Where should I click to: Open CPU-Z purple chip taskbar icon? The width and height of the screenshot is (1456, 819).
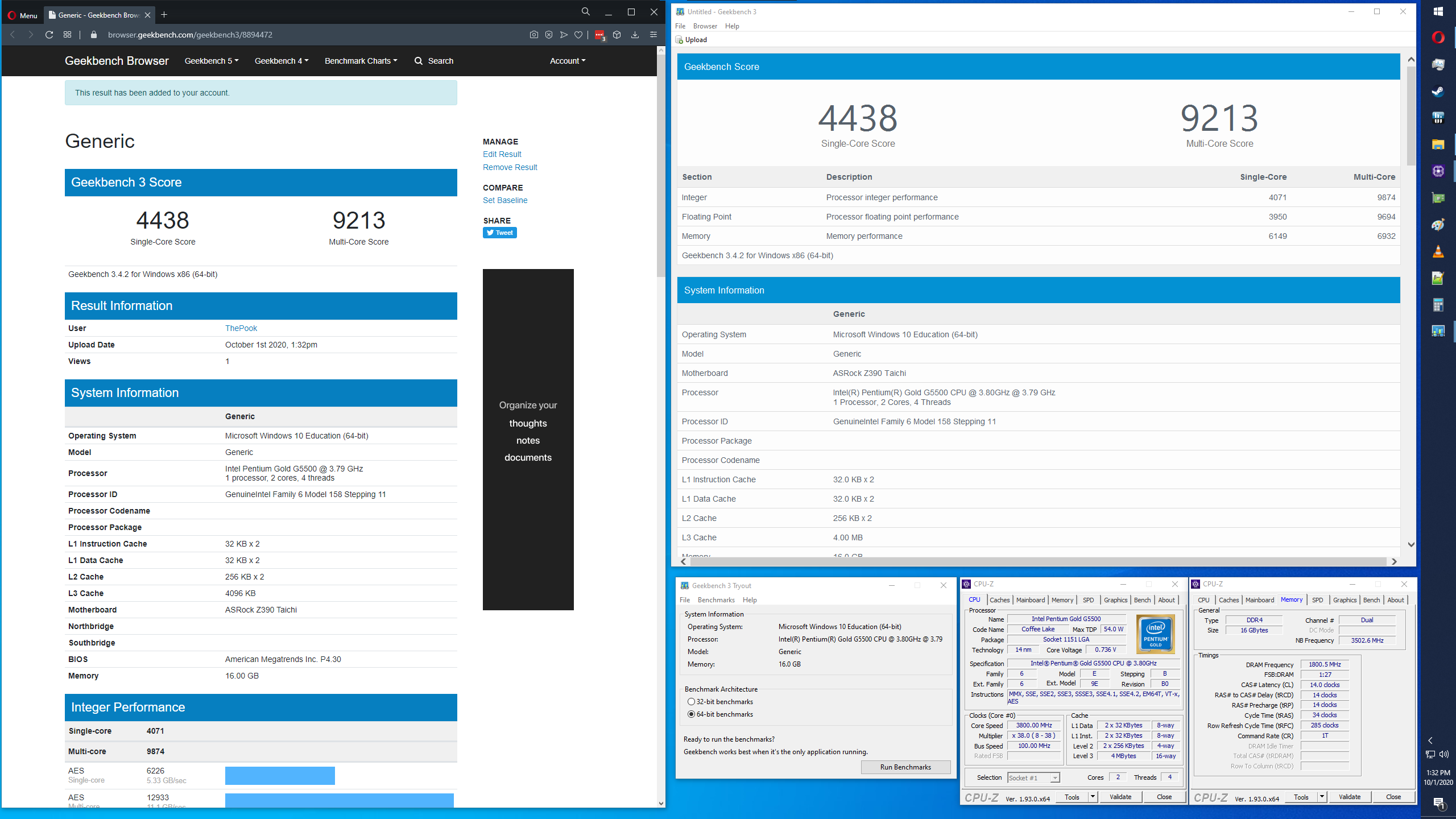coord(1438,171)
